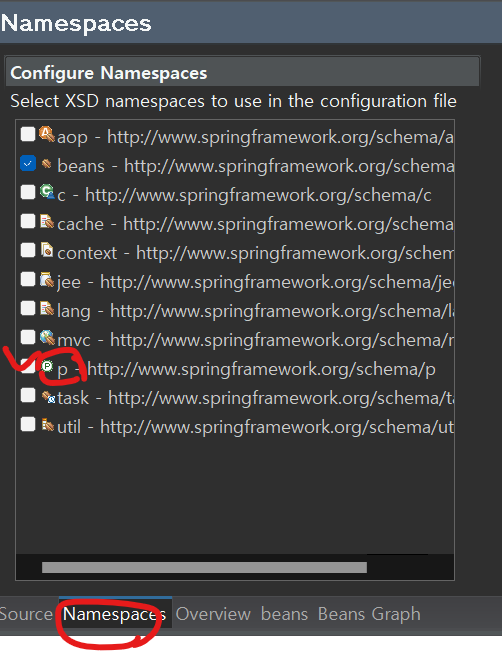Screen dimensions: 502x651
Task: Click the c namespace icon
Action: click(x=47, y=192)
